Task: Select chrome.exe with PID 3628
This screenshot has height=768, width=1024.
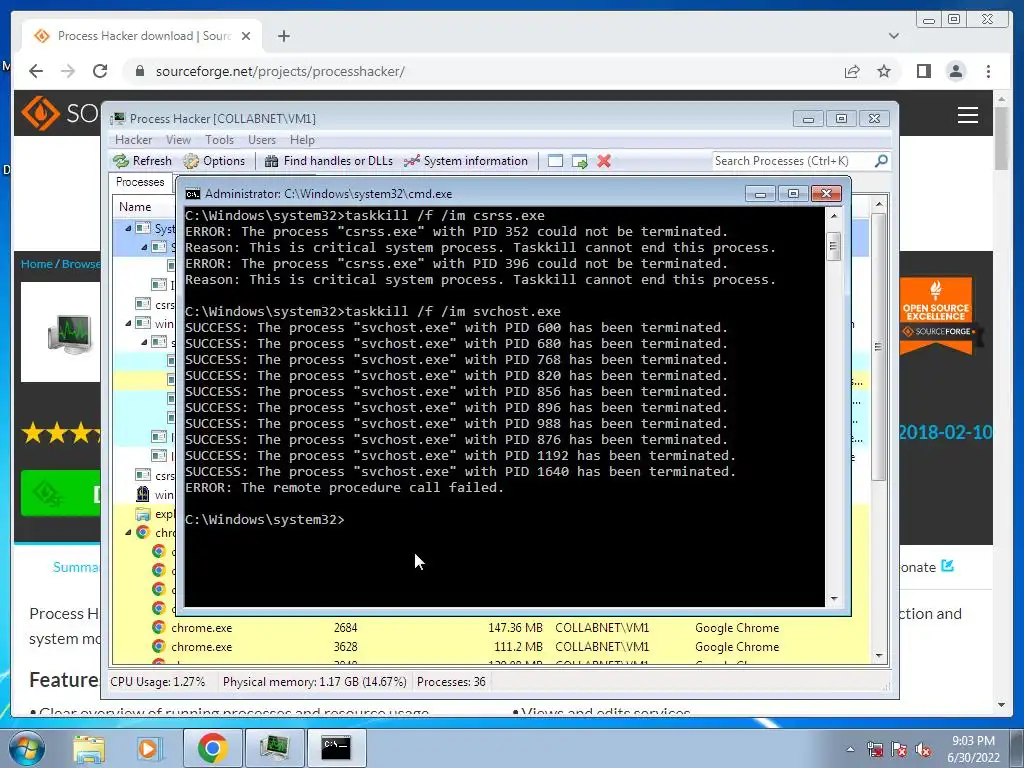Action: [491, 647]
